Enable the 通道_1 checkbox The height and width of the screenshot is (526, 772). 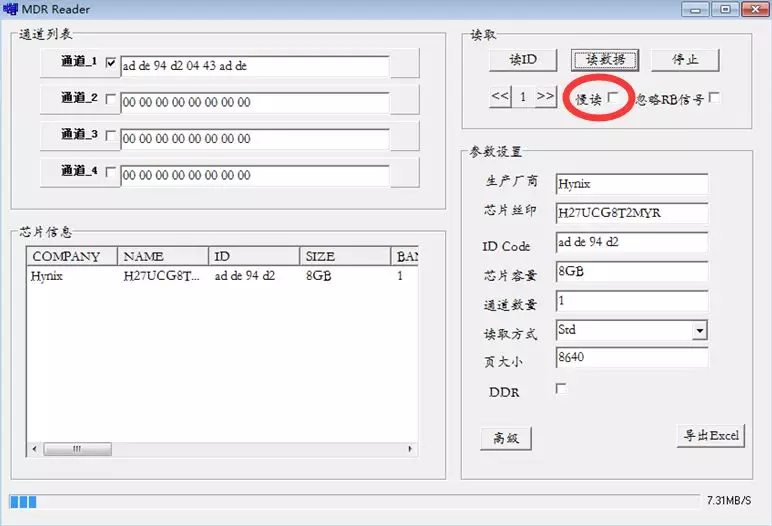(111, 64)
